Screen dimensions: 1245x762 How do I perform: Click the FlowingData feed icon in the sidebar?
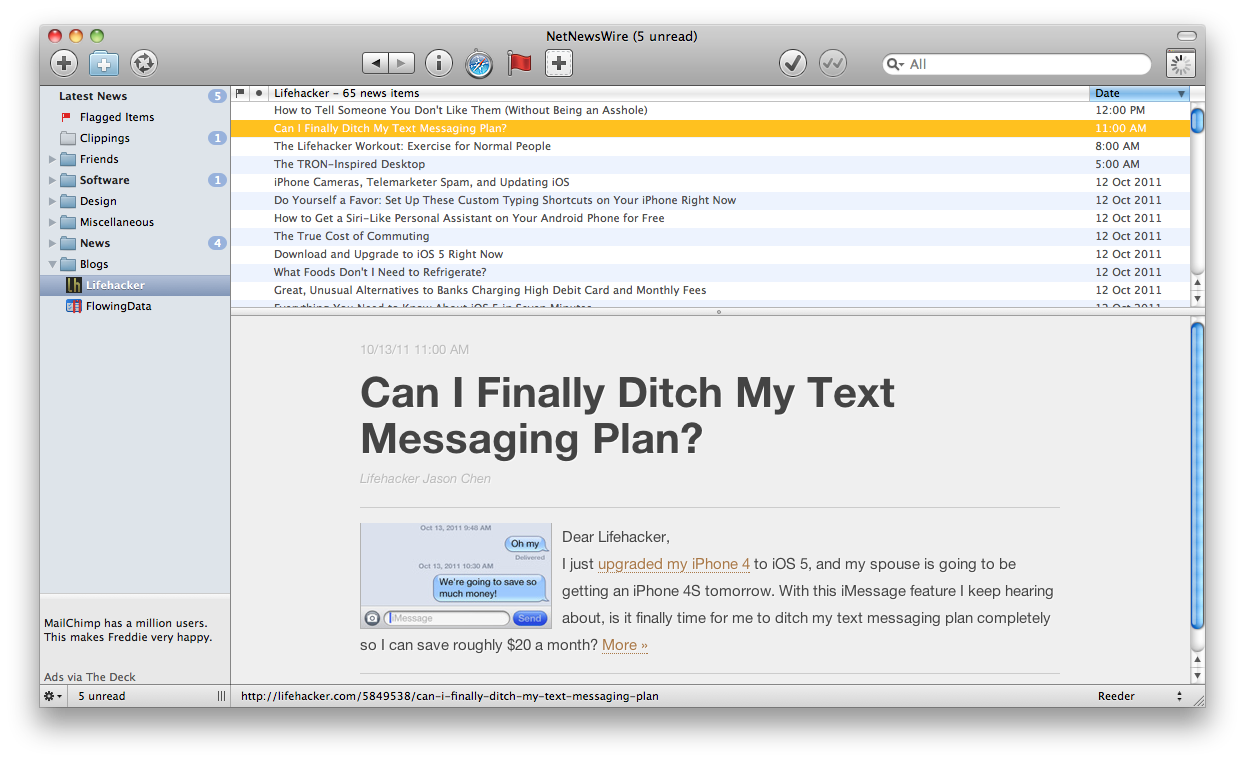(73, 306)
